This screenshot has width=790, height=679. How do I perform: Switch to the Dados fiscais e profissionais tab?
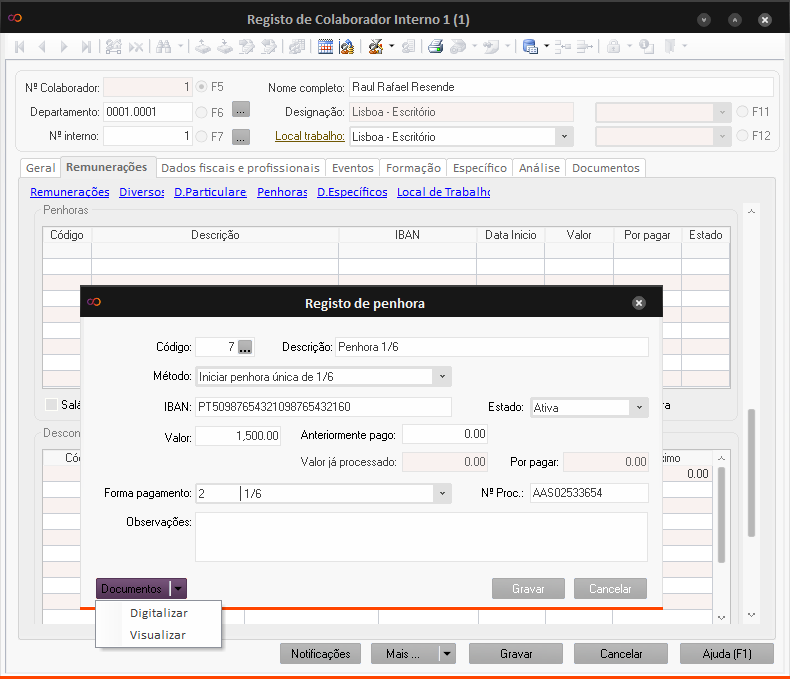coord(240,168)
